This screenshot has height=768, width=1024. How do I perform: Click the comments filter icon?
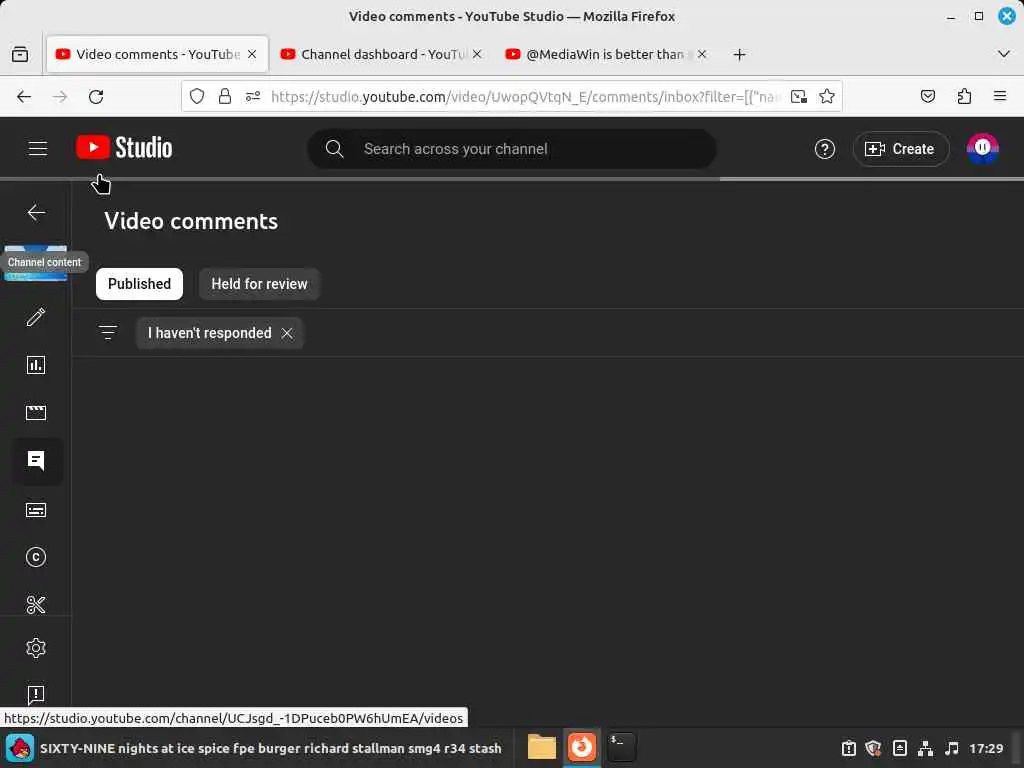[x=108, y=333]
